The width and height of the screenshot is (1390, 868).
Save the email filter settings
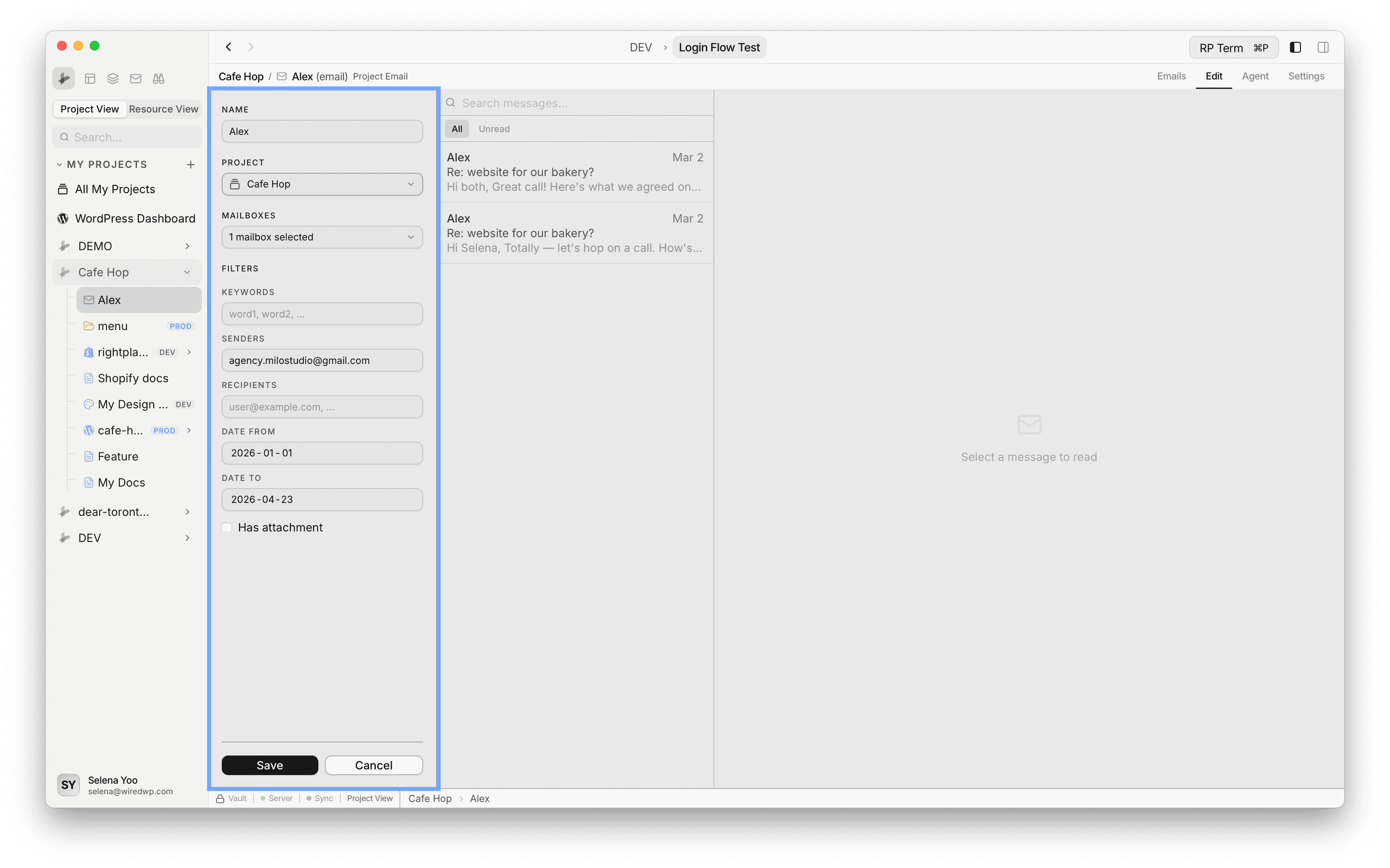coord(270,765)
